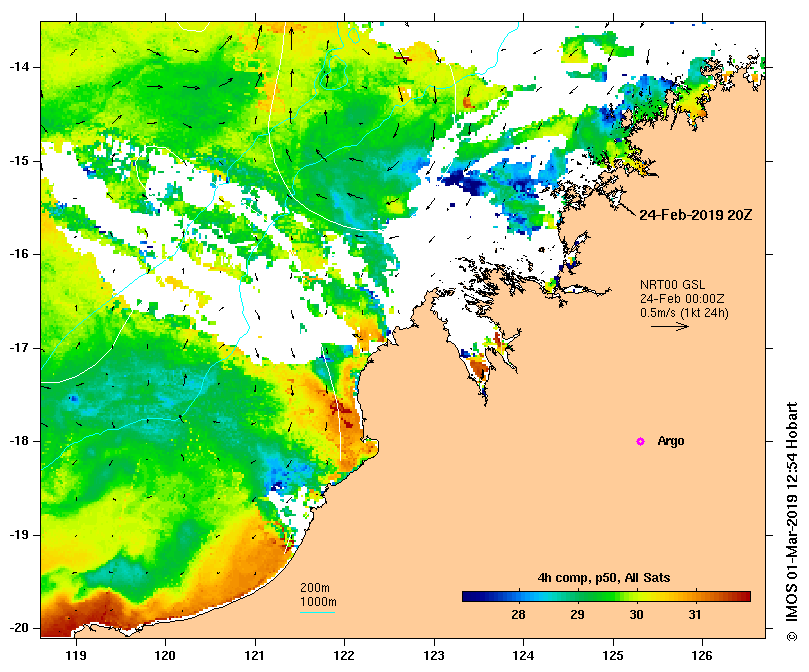Click the colorbar value 29
Image resolution: width=809 pixels, height=672 pixels.
pyautogui.click(x=577, y=615)
